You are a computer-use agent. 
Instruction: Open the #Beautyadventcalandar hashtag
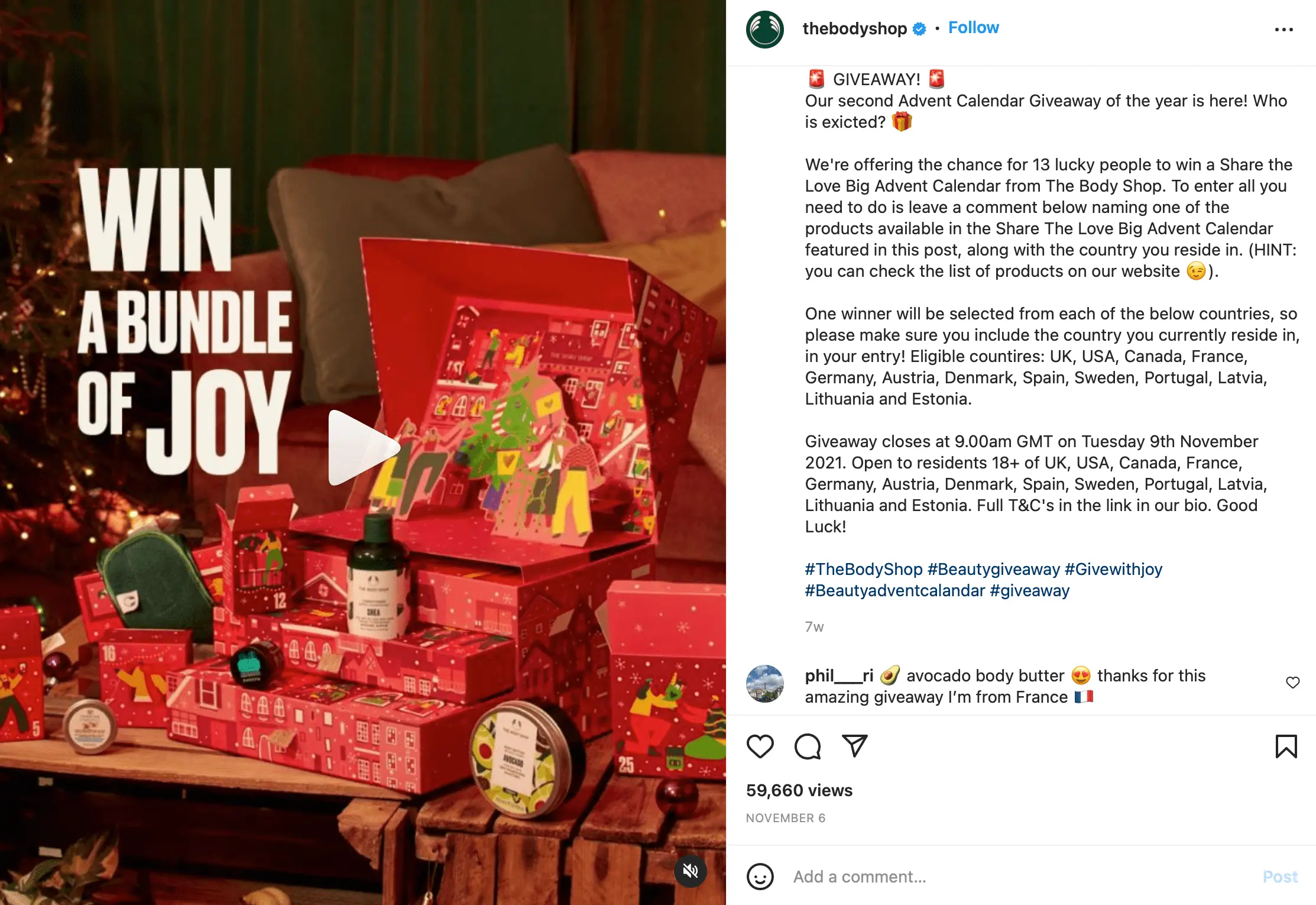(895, 590)
